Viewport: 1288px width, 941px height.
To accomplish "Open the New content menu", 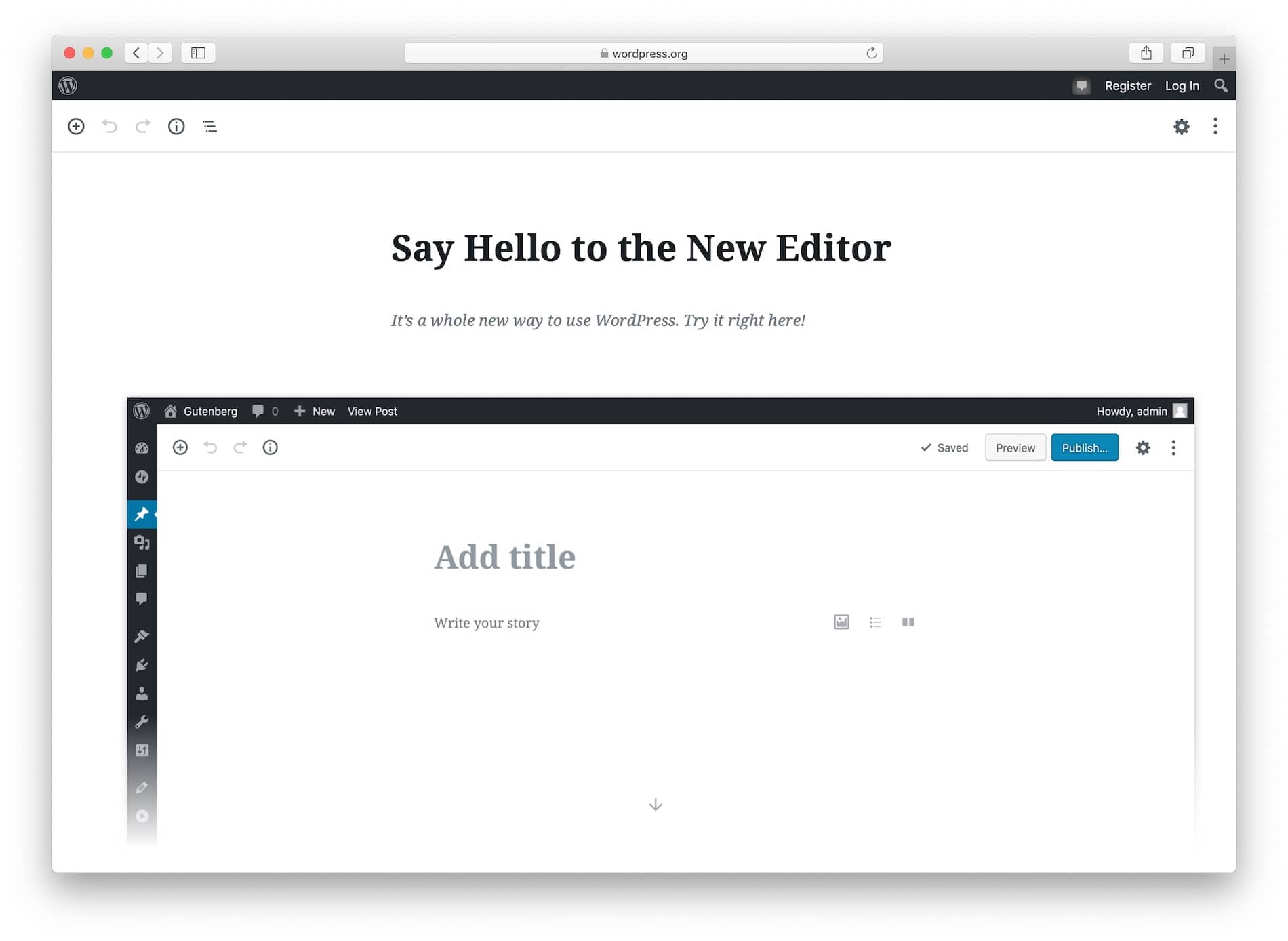I will coord(315,411).
